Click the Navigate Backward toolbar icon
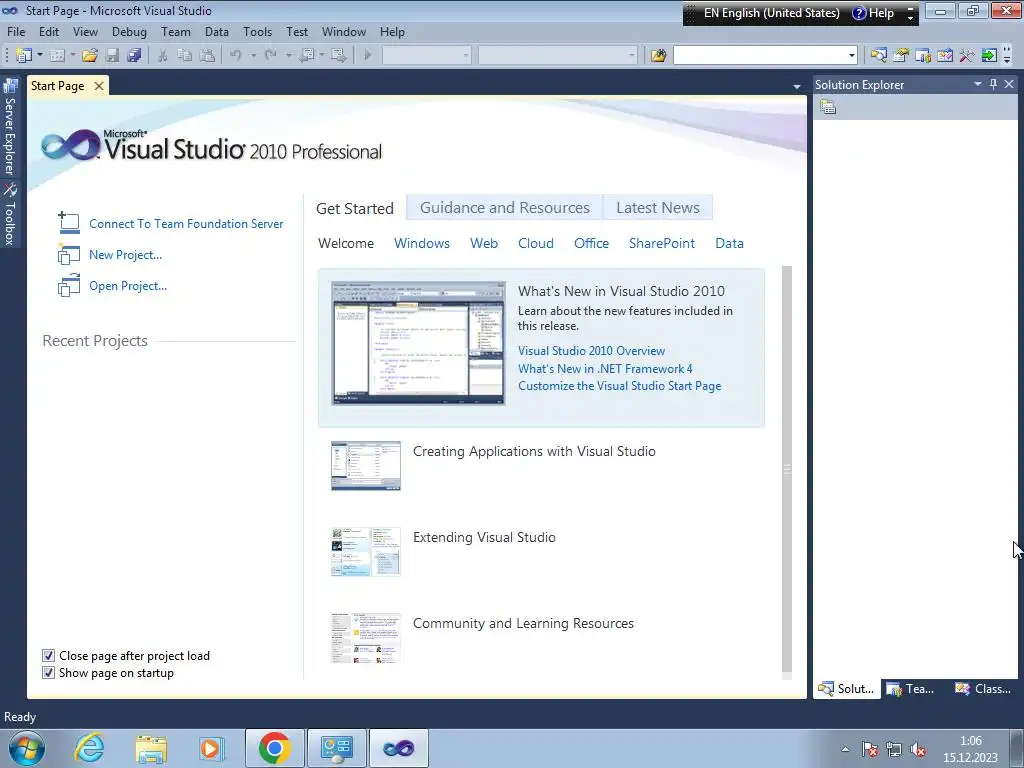Image resolution: width=1024 pixels, height=768 pixels. pos(306,56)
